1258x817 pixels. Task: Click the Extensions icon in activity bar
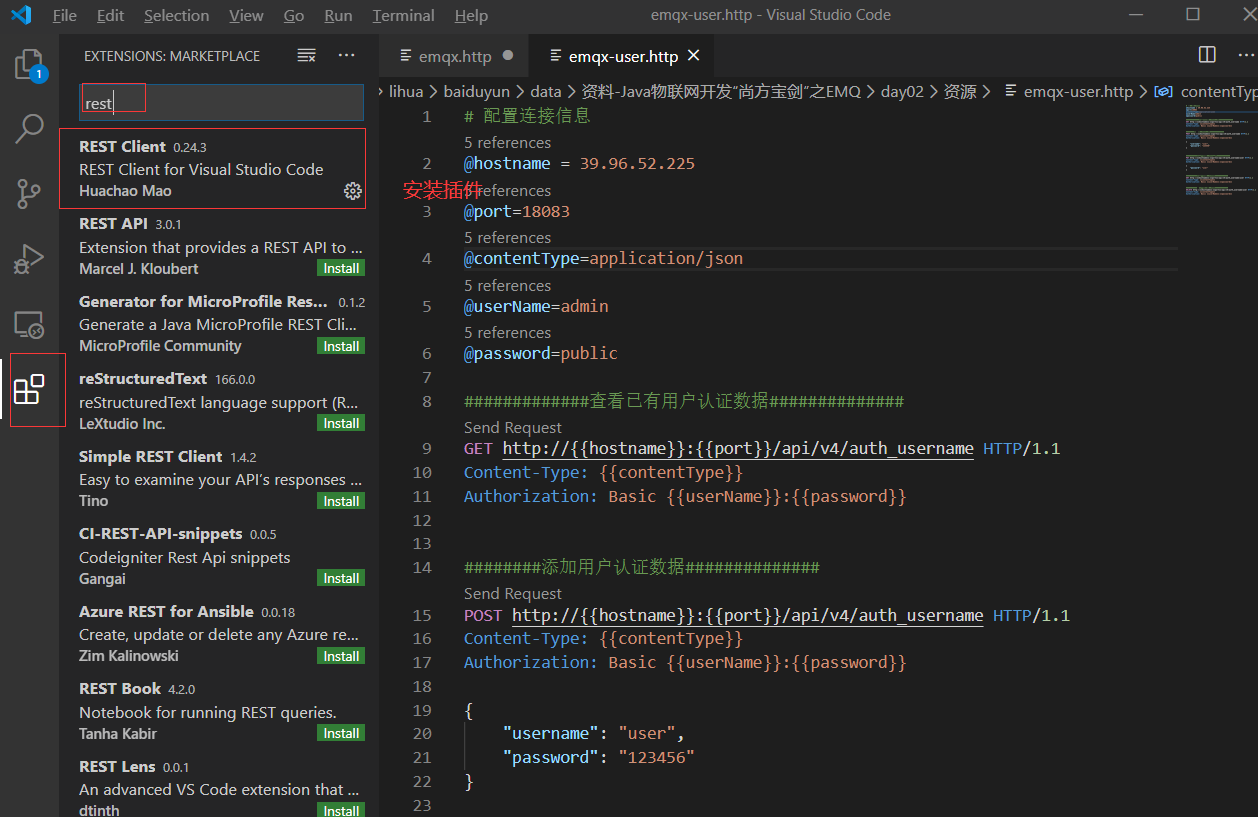[29, 390]
